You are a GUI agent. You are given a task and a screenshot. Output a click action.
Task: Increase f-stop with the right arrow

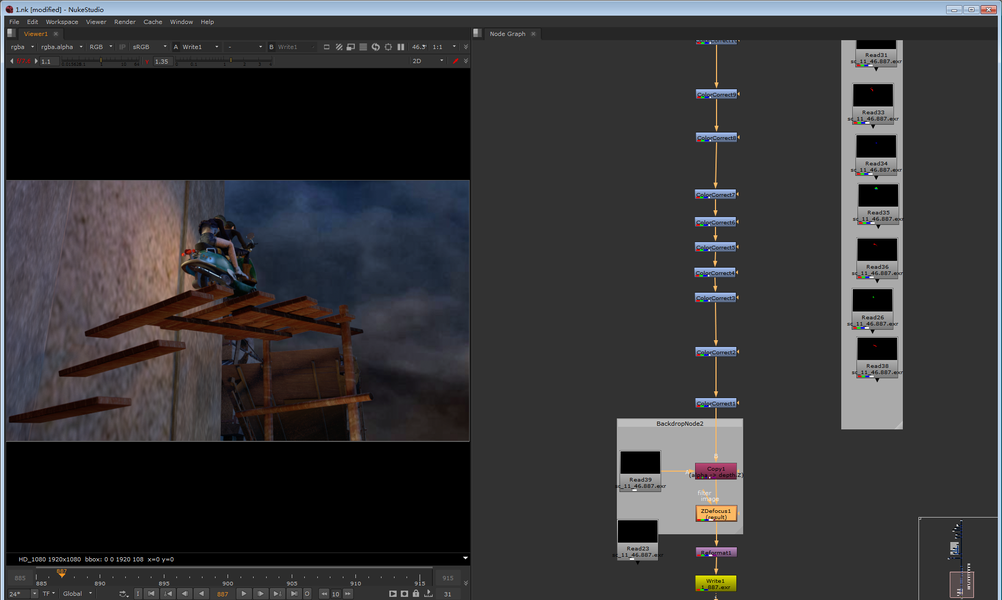(36, 61)
